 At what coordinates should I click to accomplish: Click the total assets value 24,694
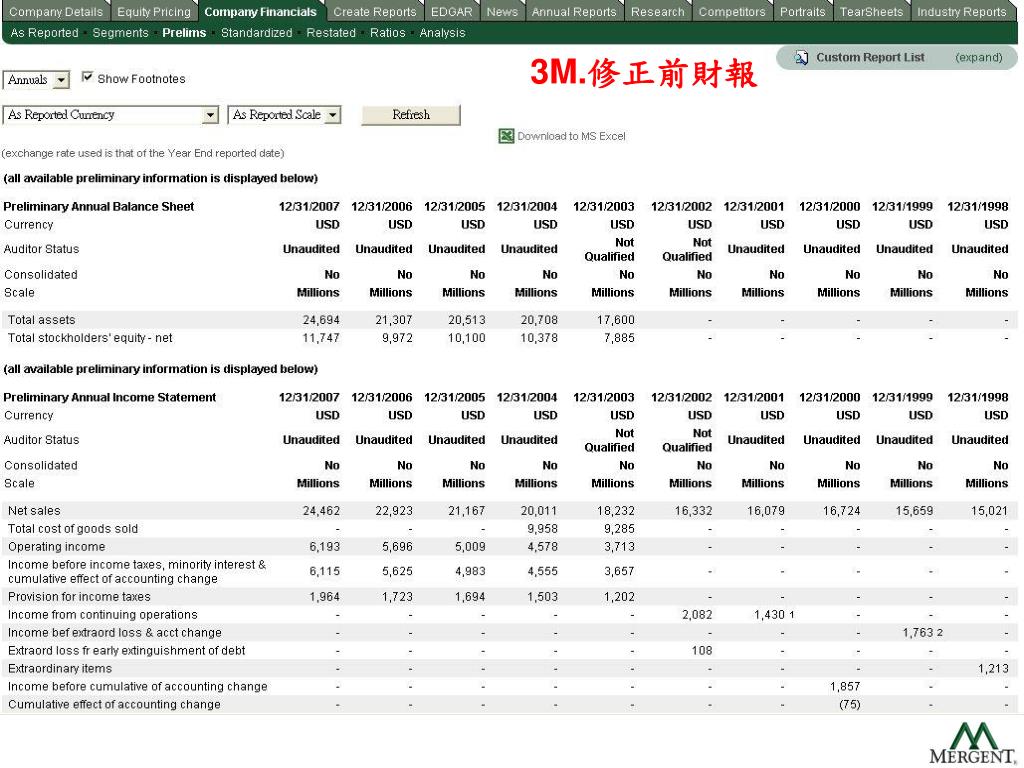[321, 320]
